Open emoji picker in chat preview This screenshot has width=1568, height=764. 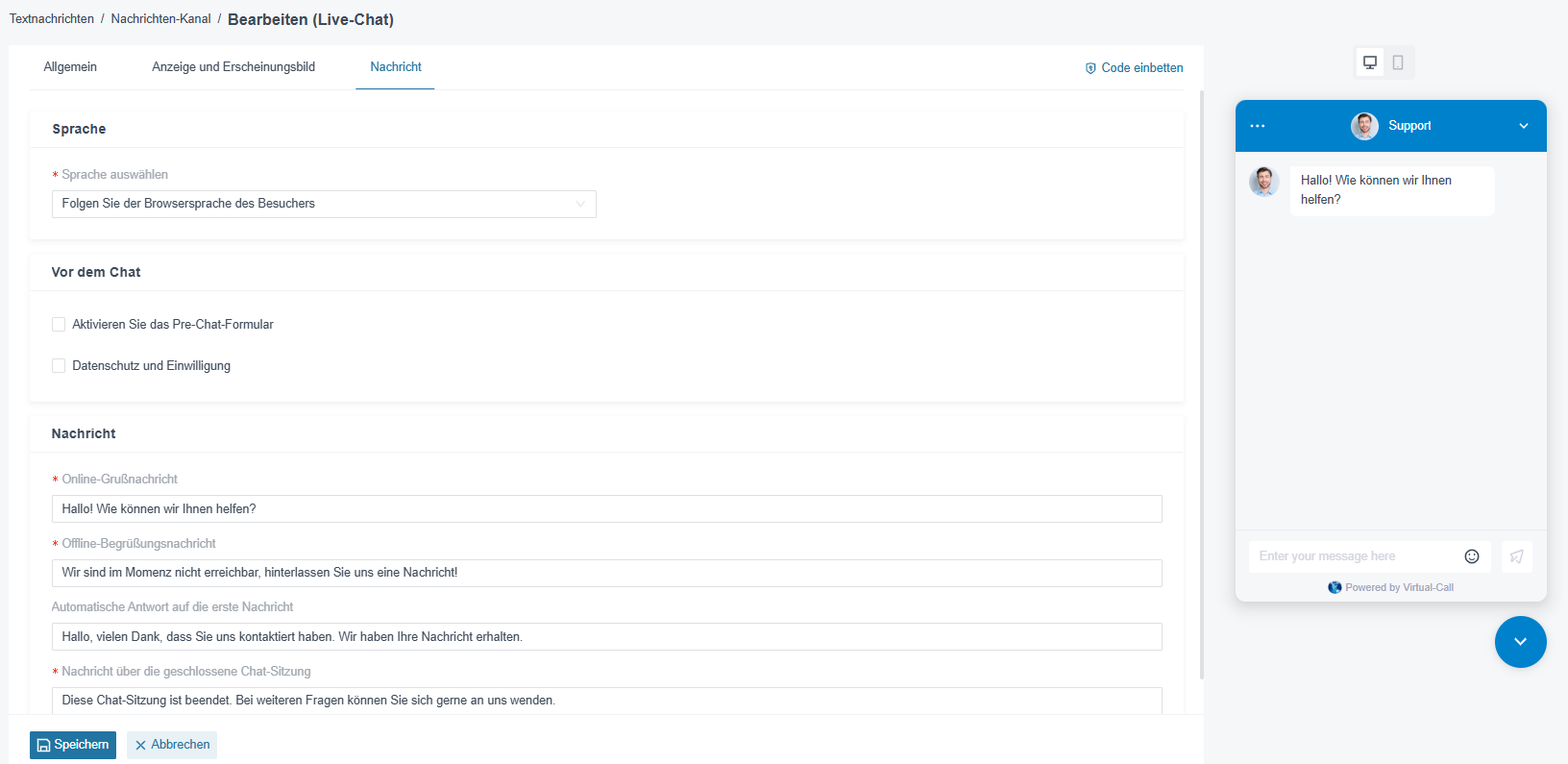pyautogui.click(x=1472, y=556)
